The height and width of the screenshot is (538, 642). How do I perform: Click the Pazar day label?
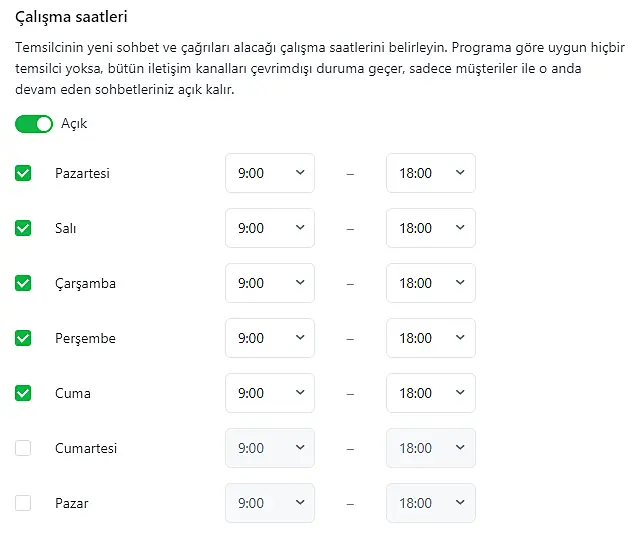72,503
